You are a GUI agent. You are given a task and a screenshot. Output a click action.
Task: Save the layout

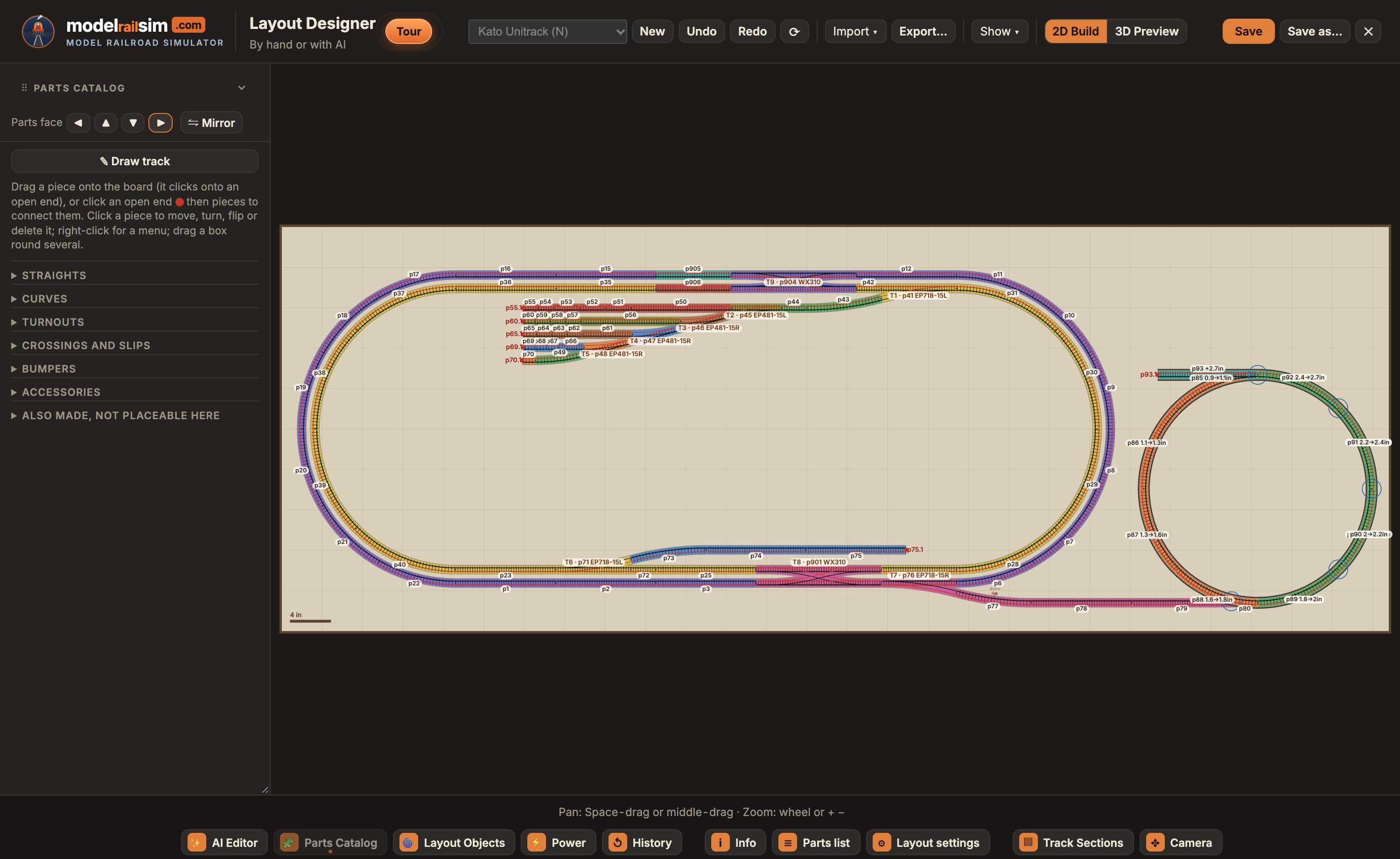[1248, 31]
